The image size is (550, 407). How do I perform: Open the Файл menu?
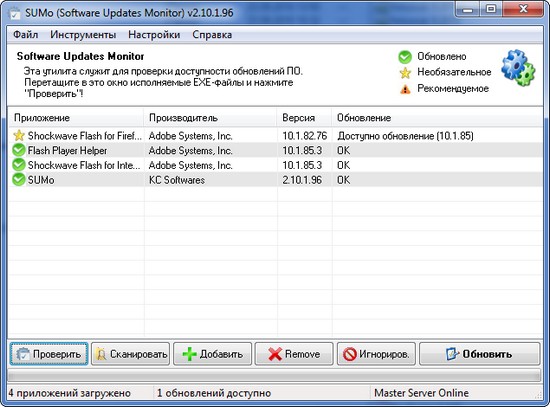pos(25,35)
